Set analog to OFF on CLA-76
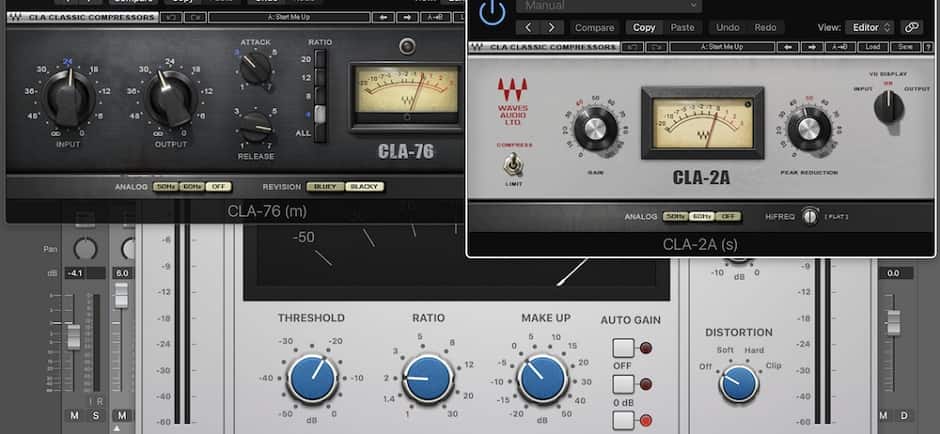Viewport: 940px width, 434px height. pos(218,187)
